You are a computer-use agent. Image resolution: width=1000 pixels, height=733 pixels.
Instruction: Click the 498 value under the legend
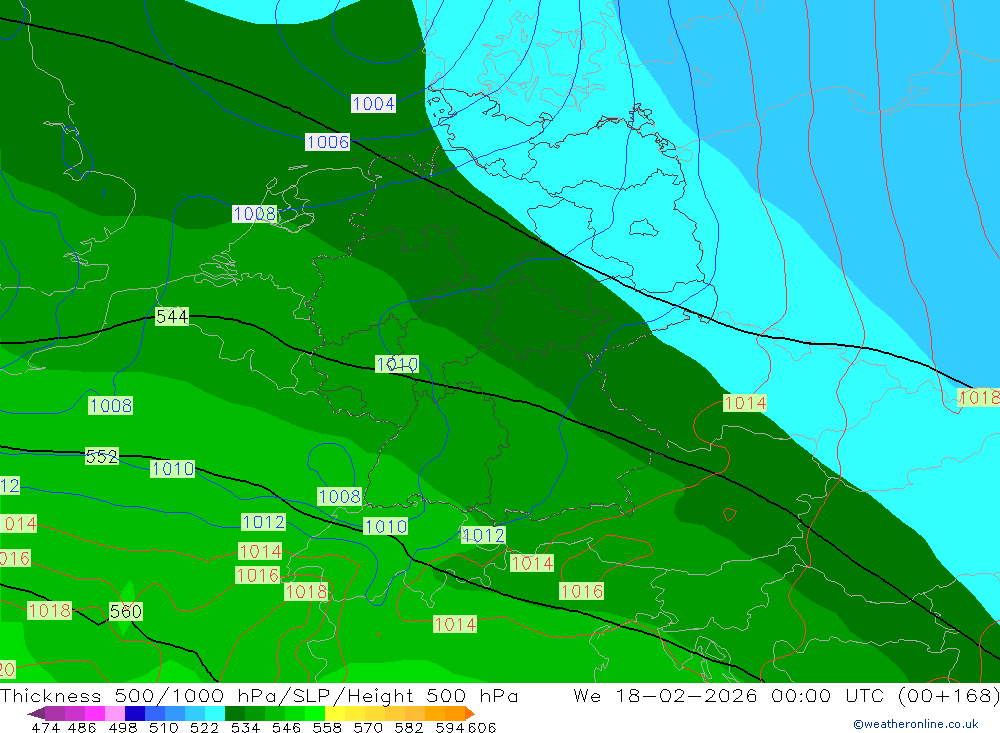coord(122,727)
